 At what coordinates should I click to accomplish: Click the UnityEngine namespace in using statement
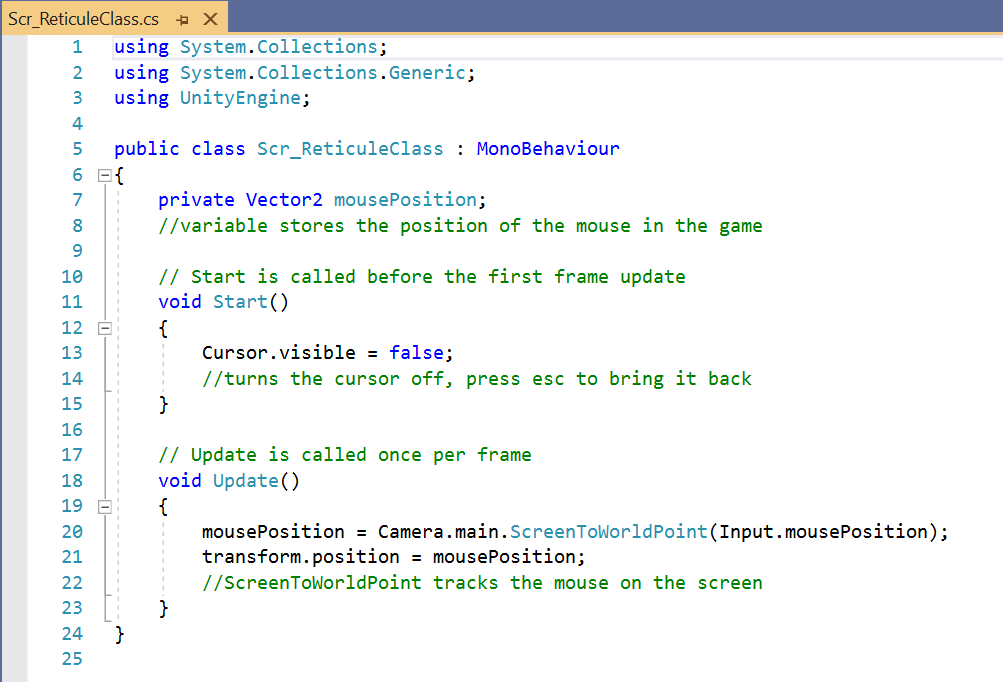pos(239,98)
